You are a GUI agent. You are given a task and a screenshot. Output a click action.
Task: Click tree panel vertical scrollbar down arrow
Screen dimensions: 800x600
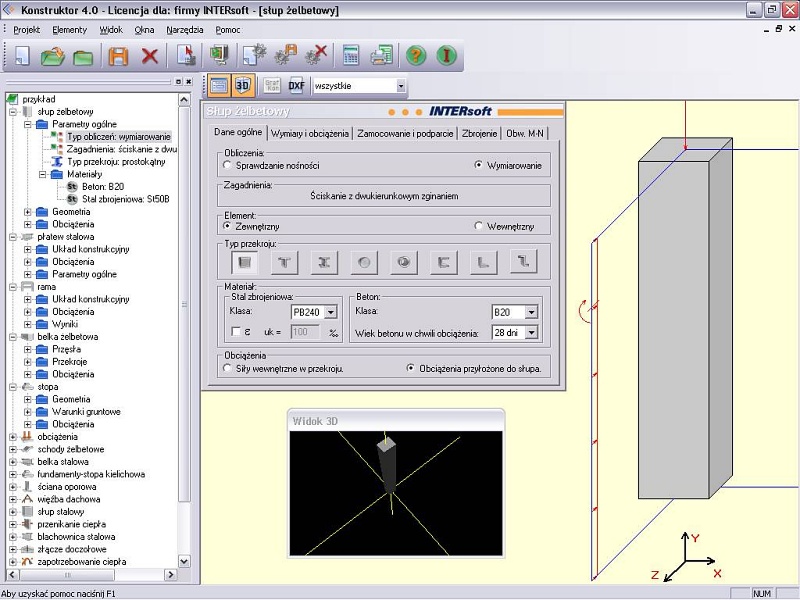coord(185,561)
